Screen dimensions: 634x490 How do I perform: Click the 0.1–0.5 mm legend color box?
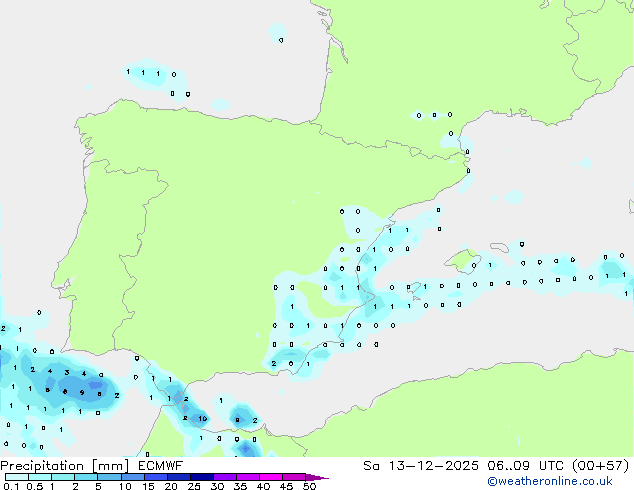(17, 477)
